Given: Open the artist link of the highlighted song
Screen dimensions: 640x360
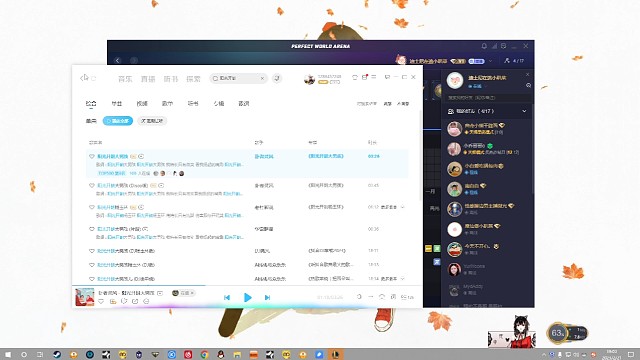Looking at the screenshot, I should pyautogui.click(x=264, y=156).
